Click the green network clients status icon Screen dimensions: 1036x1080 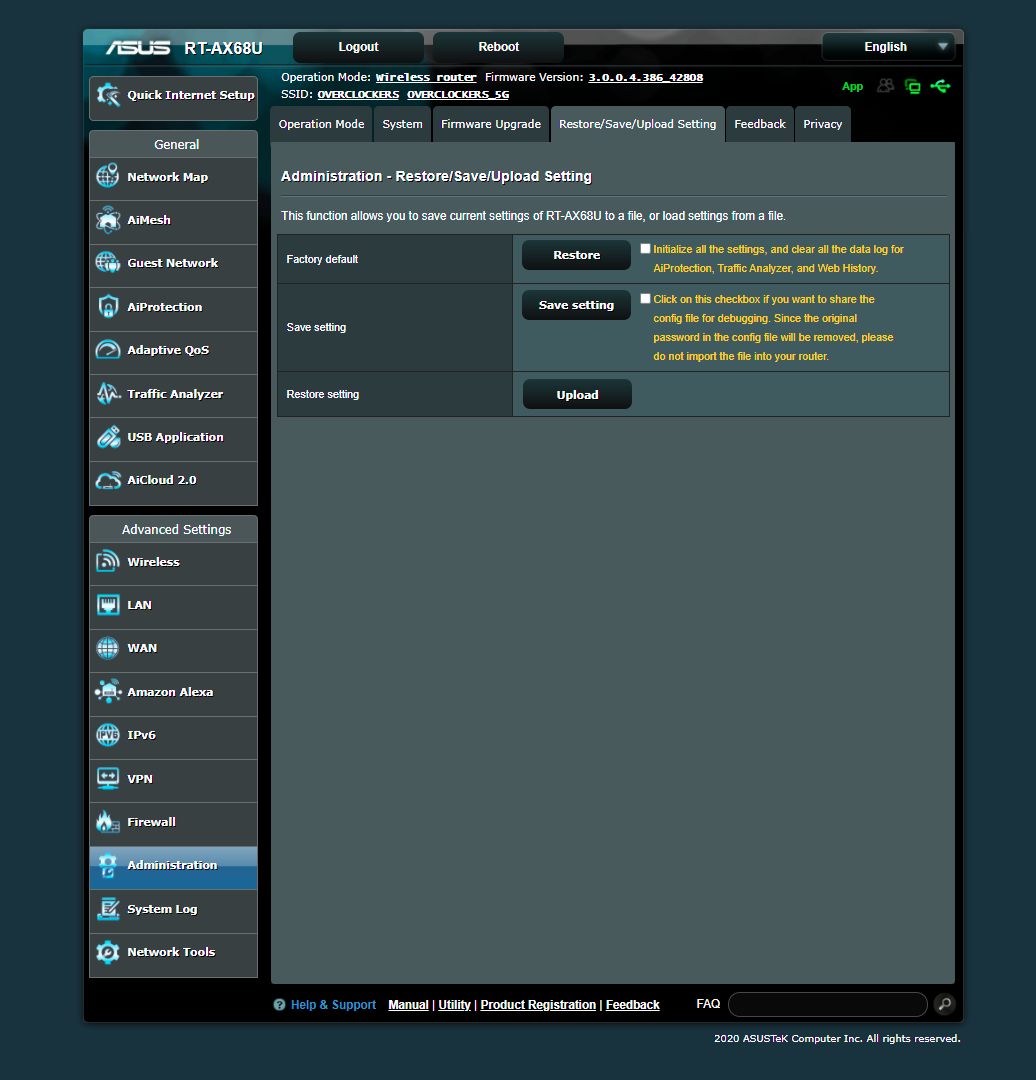click(x=913, y=86)
